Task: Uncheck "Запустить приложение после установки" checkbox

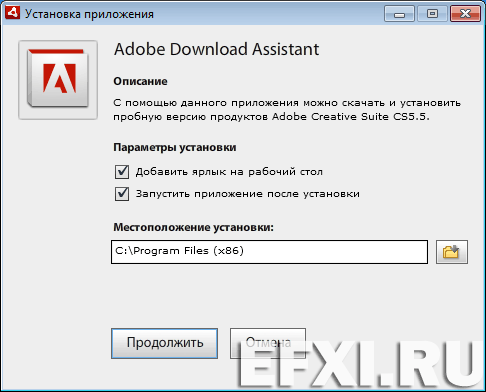Action: coord(122,194)
